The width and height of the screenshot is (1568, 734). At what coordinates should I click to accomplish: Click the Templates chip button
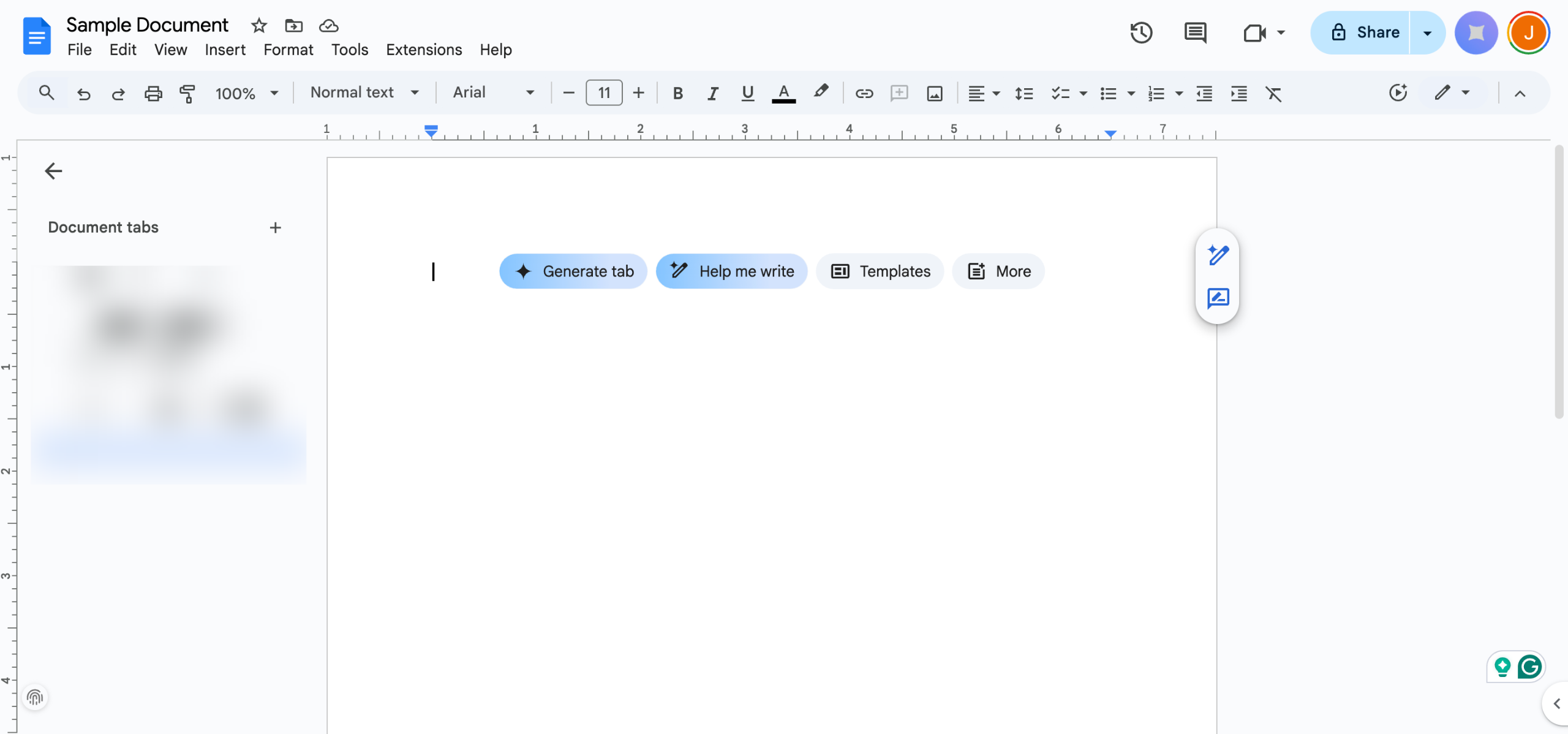point(880,271)
